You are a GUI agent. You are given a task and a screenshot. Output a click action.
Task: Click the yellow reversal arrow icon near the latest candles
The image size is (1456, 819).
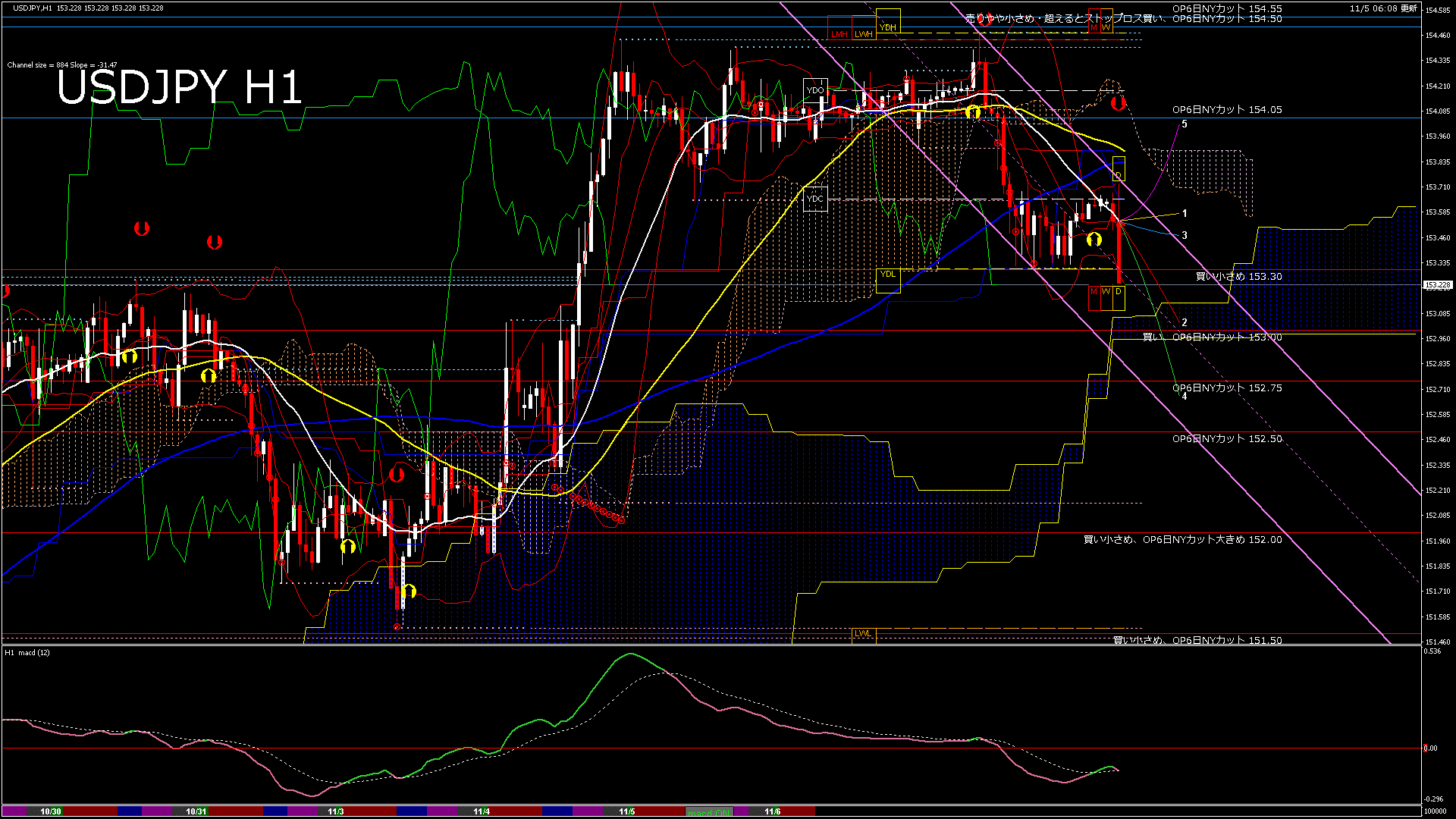tap(1094, 238)
